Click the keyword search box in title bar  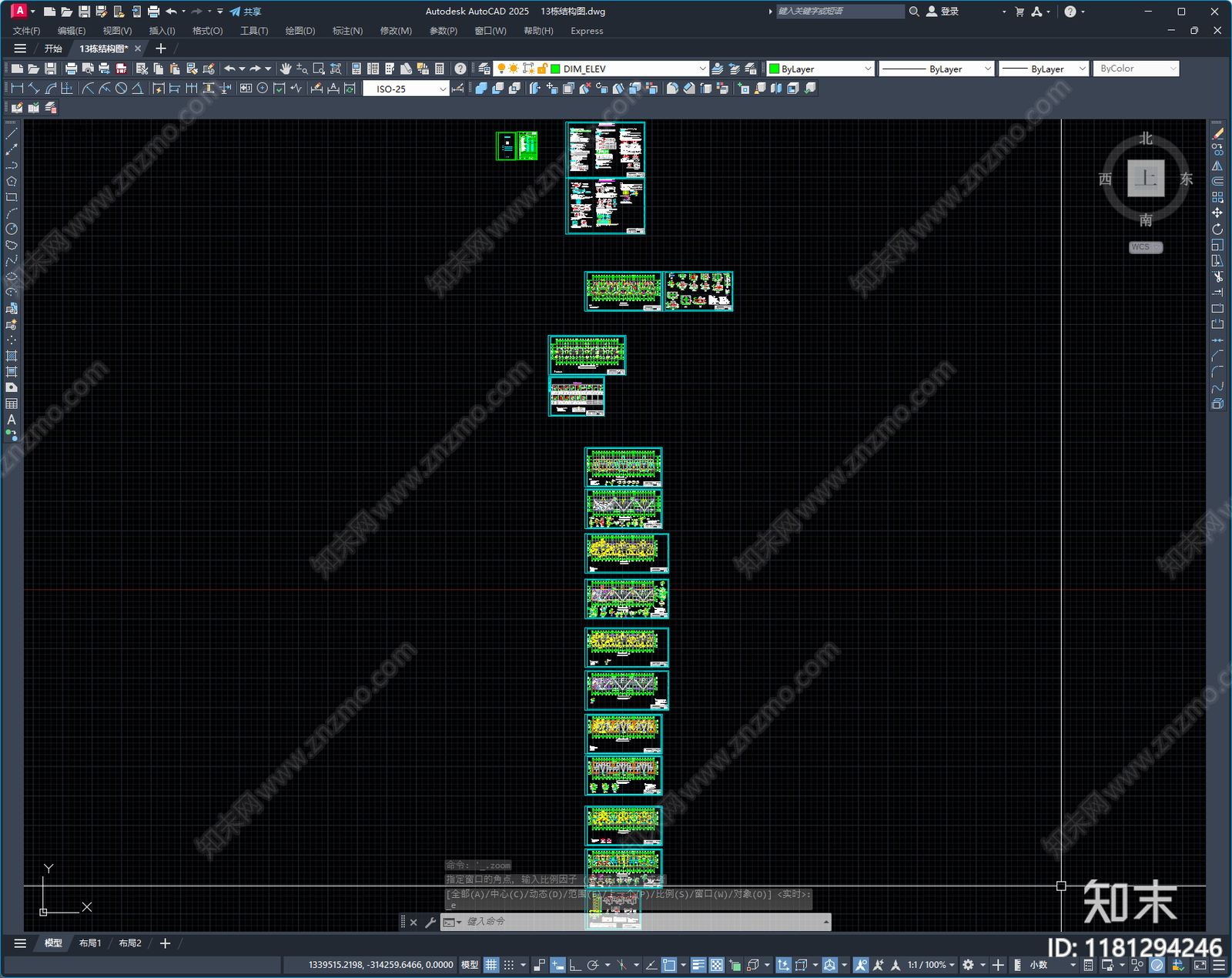[x=839, y=12]
